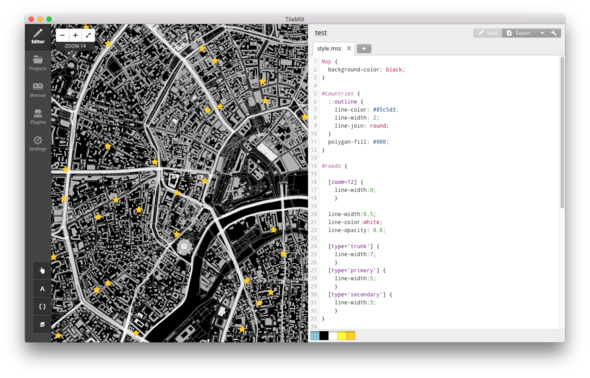Pick the yellow color swatch

coord(342,335)
